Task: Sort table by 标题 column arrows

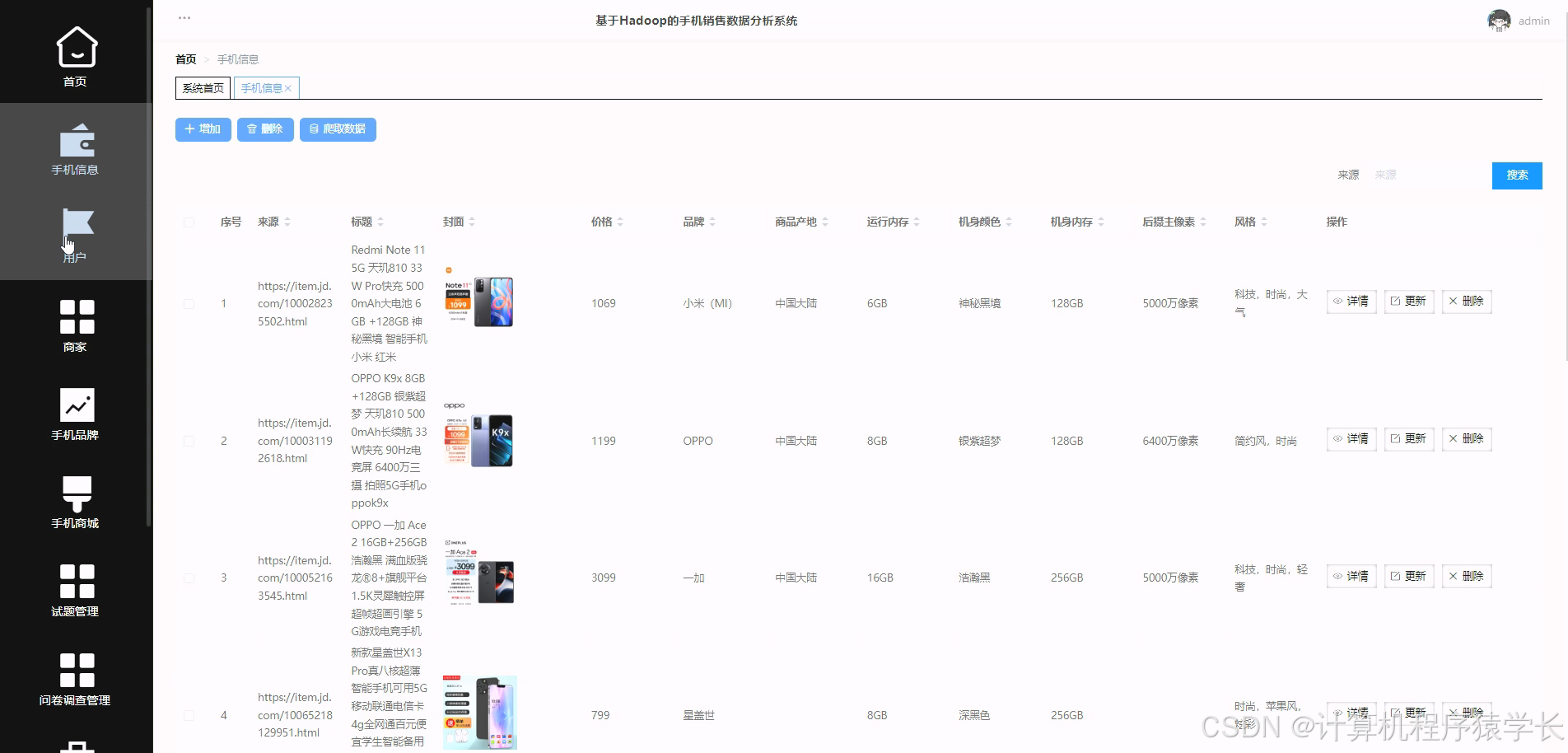Action: coord(380,222)
